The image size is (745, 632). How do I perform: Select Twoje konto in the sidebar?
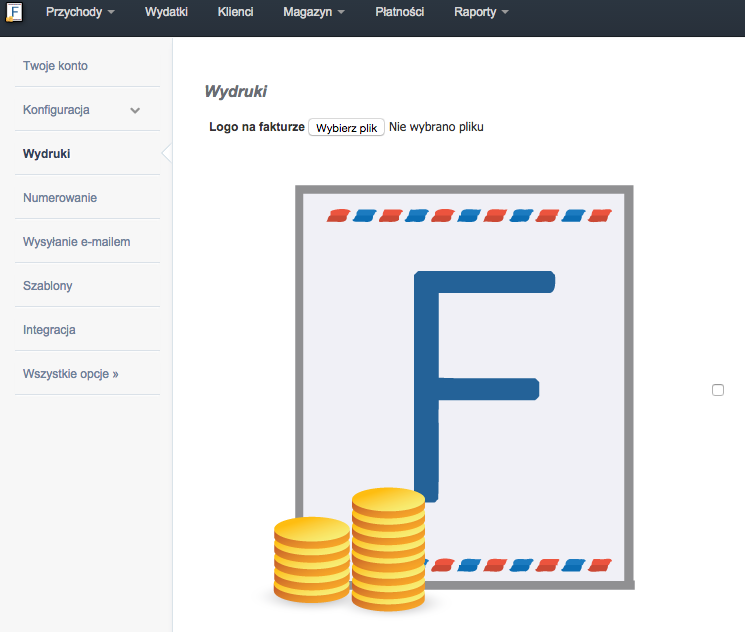tap(55, 66)
